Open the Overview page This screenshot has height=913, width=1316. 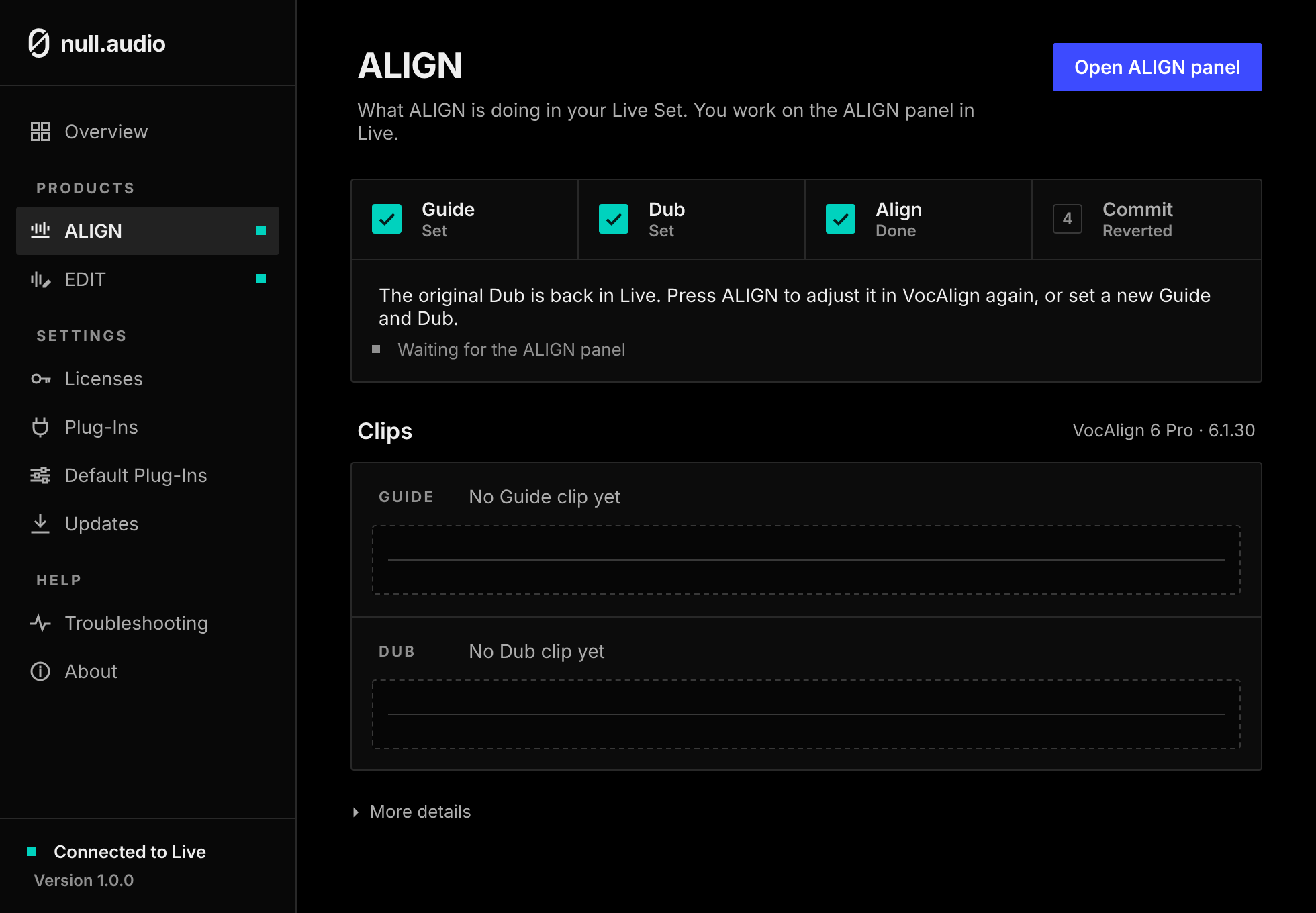148,132
